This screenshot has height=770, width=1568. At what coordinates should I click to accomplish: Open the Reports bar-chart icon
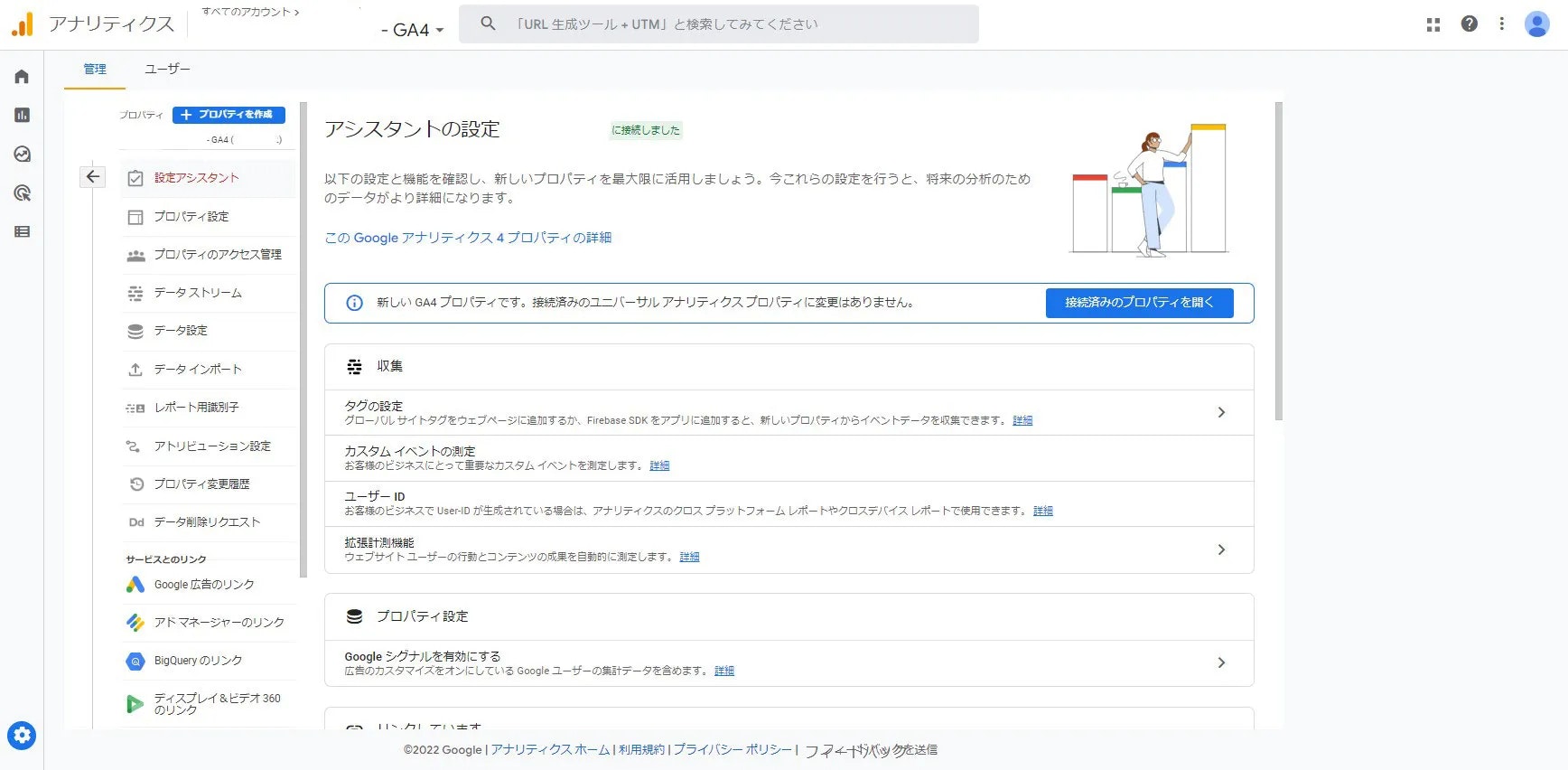pos(22,115)
